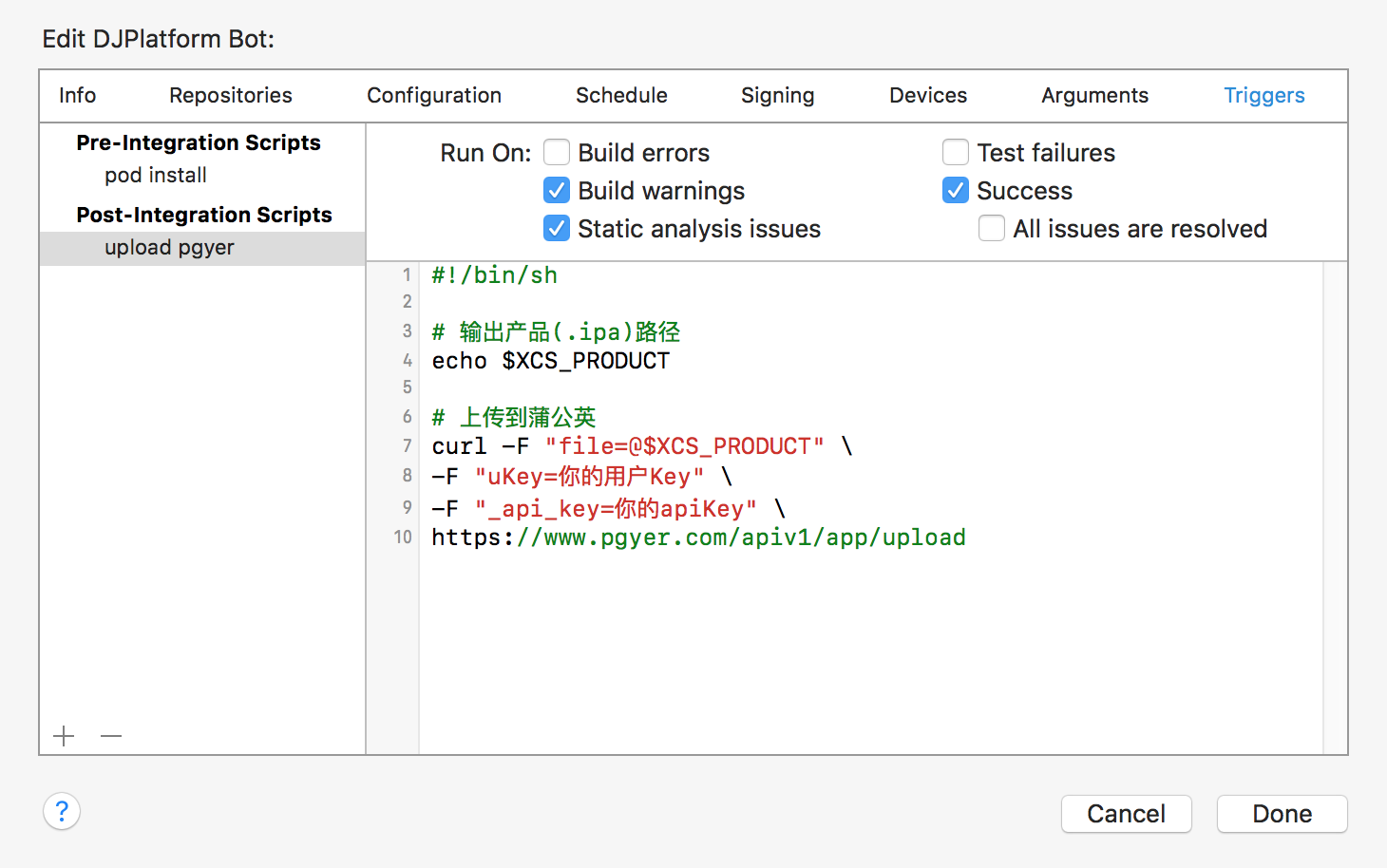Check All issues are resolved option
Image resolution: width=1387 pixels, height=868 pixels.
point(992,229)
